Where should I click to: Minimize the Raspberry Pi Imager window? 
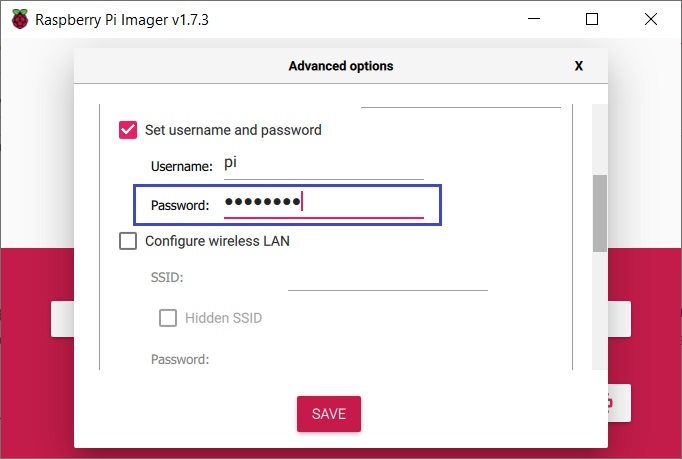point(536,19)
